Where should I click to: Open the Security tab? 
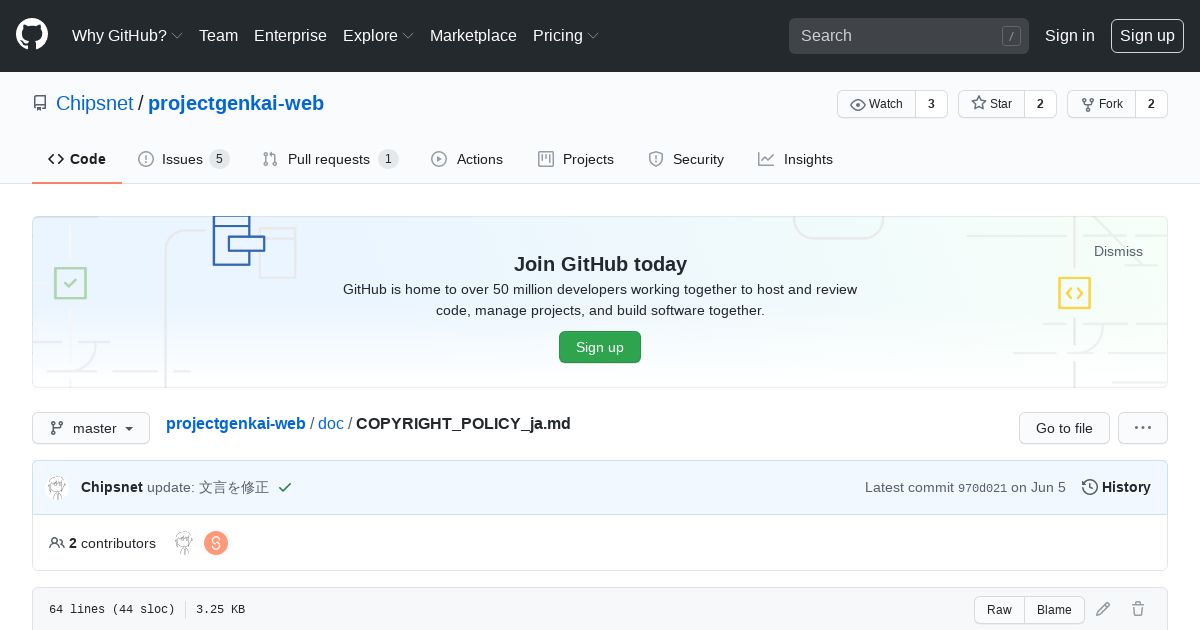[x=686, y=159]
